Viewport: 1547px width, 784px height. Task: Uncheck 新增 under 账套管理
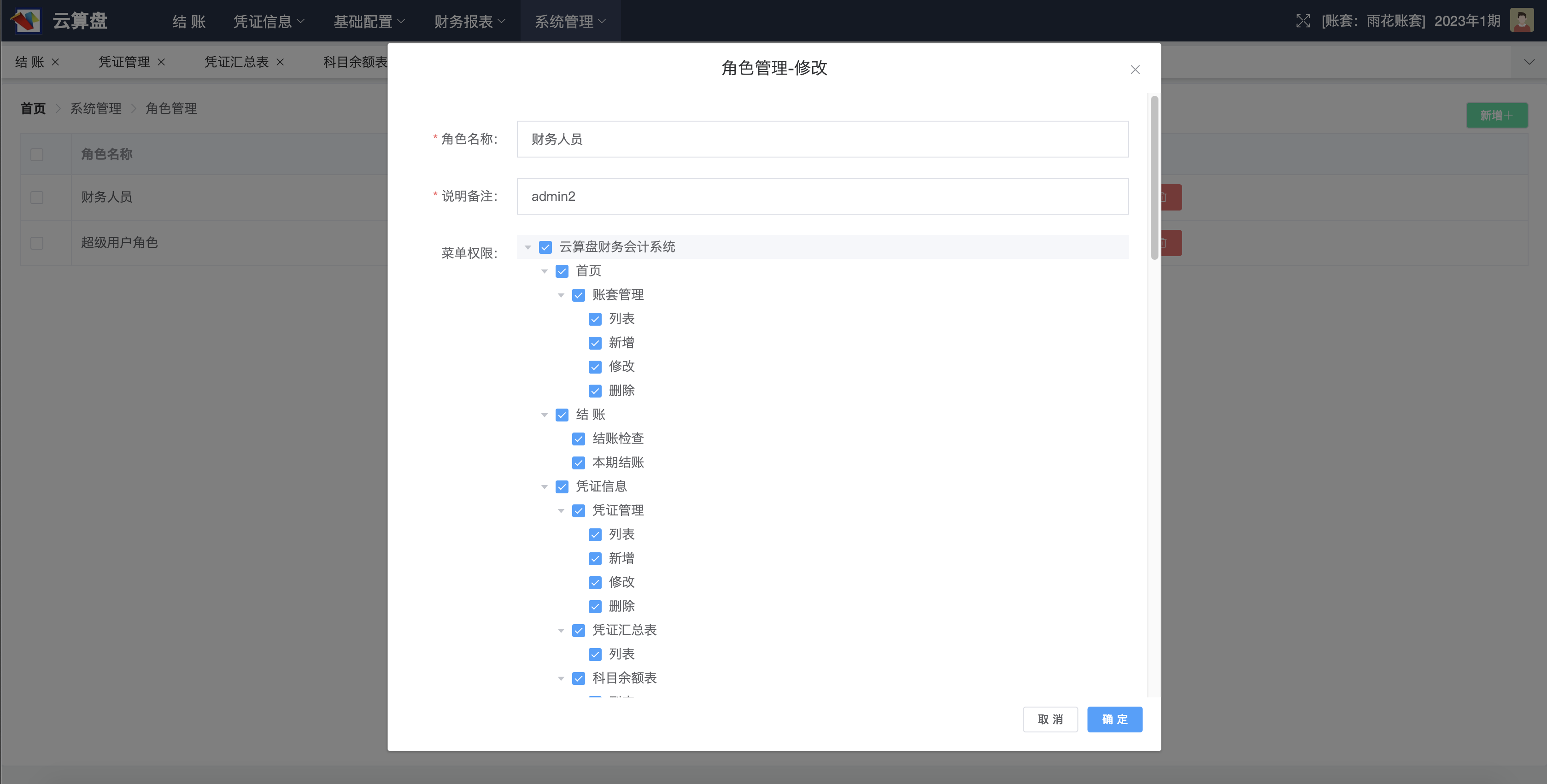pos(595,343)
